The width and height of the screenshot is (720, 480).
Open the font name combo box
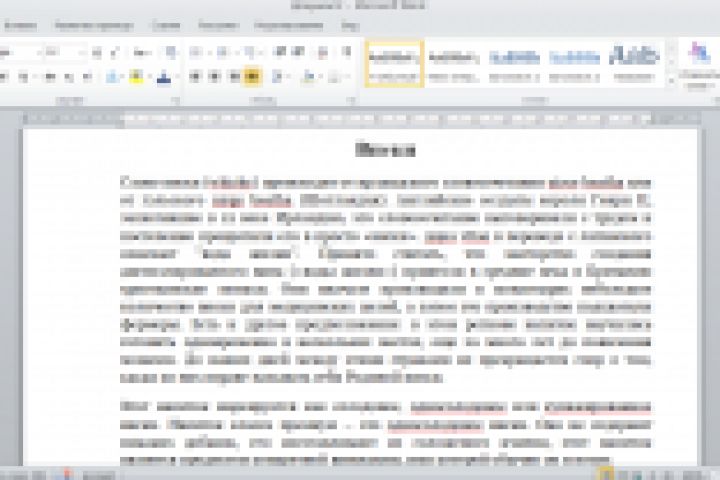[19, 53]
